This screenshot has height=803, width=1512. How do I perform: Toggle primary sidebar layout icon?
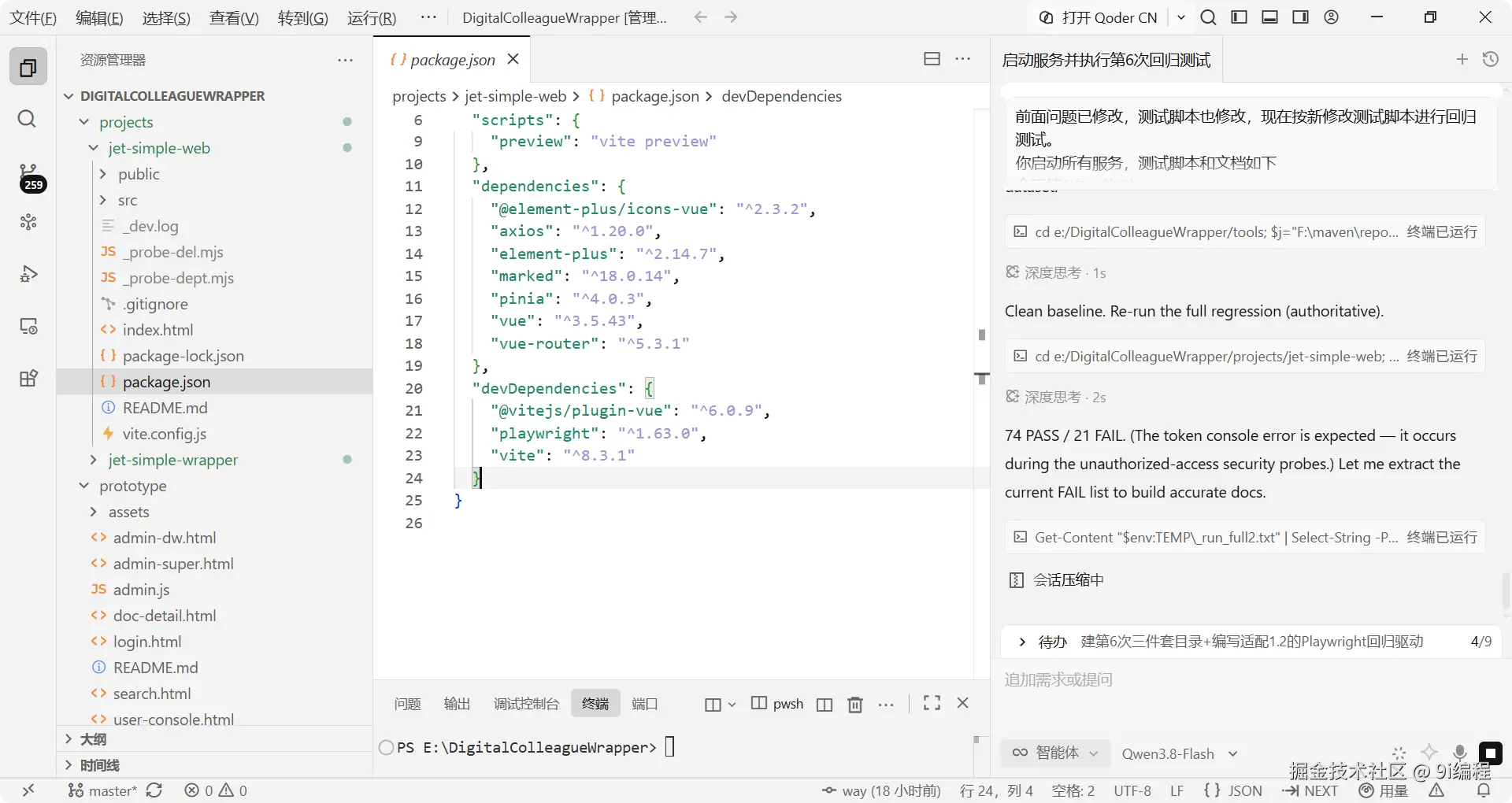click(1240, 17)
